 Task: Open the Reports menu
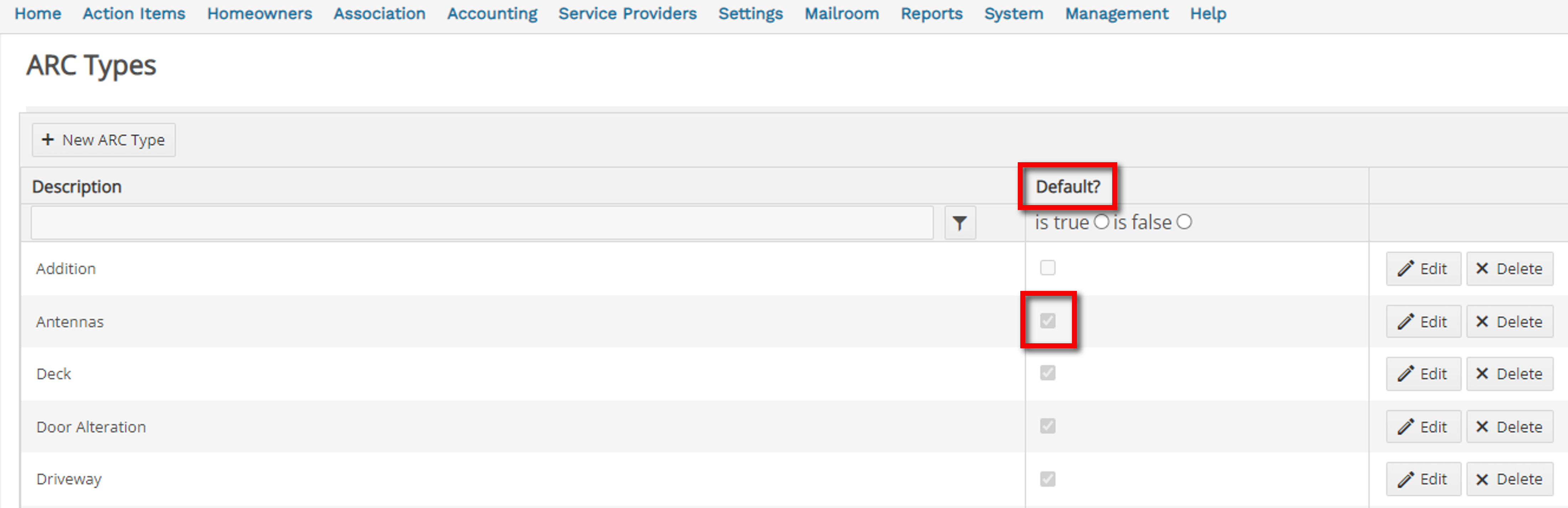click(x=931, y=14)
